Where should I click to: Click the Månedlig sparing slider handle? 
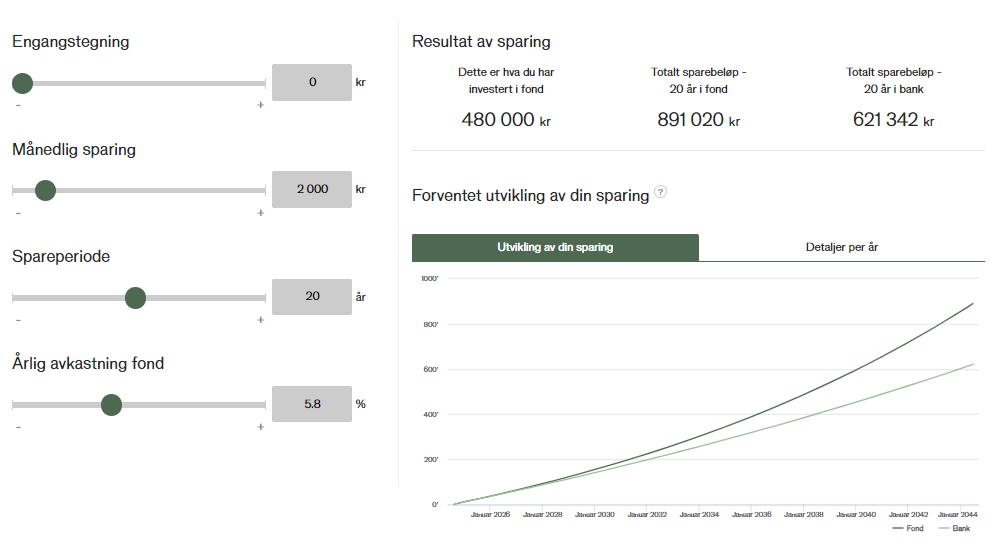45,190
